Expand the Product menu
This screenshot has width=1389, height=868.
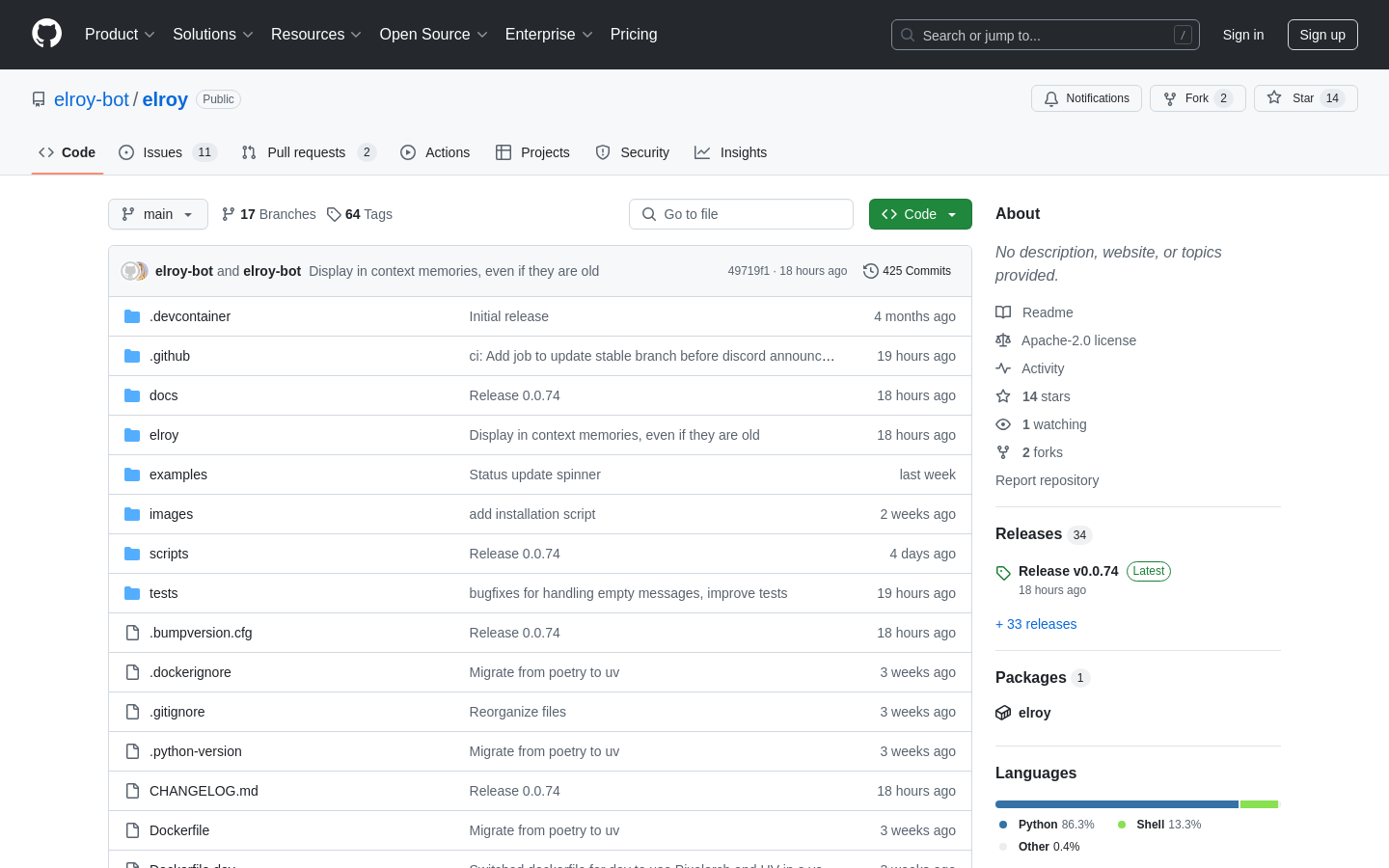(x=120, y=34)
